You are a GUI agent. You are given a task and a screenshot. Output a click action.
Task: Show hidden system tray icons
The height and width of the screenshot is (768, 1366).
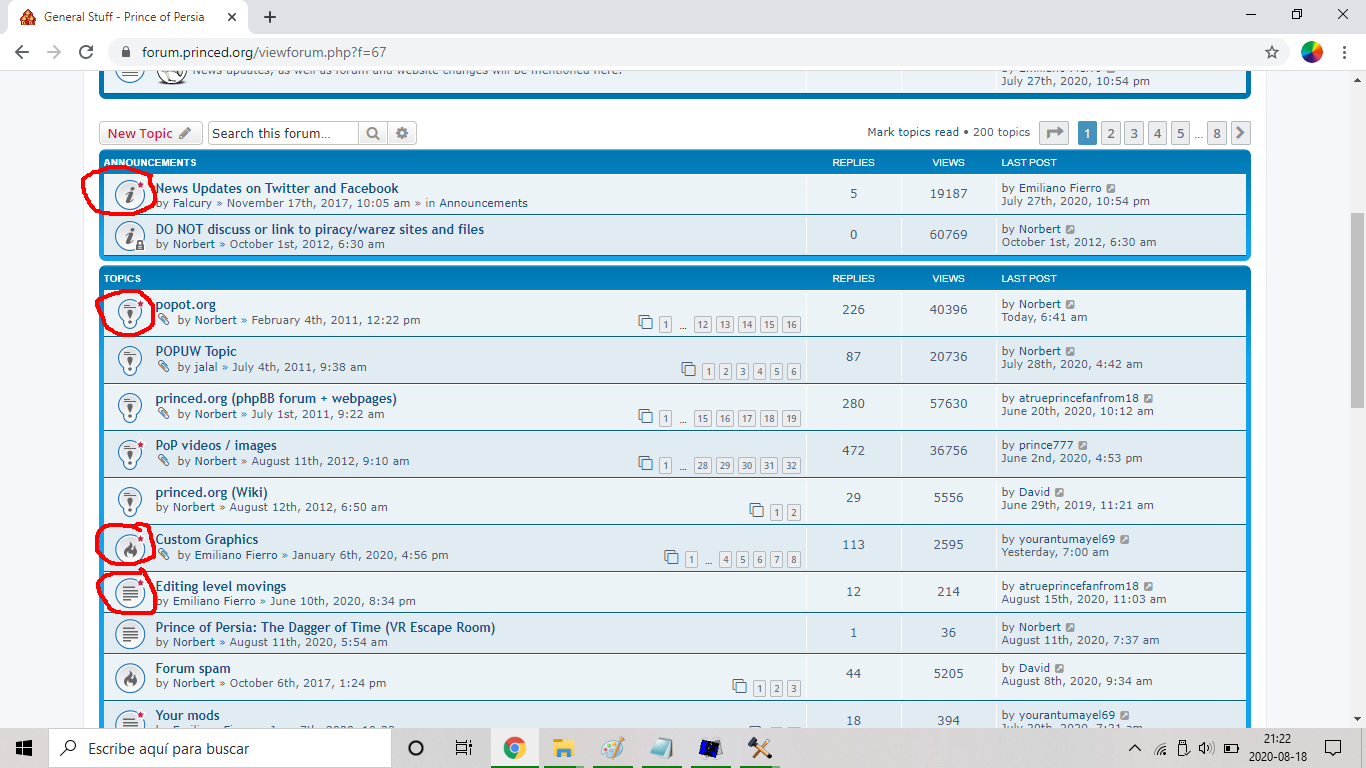tap(1134, 748)
